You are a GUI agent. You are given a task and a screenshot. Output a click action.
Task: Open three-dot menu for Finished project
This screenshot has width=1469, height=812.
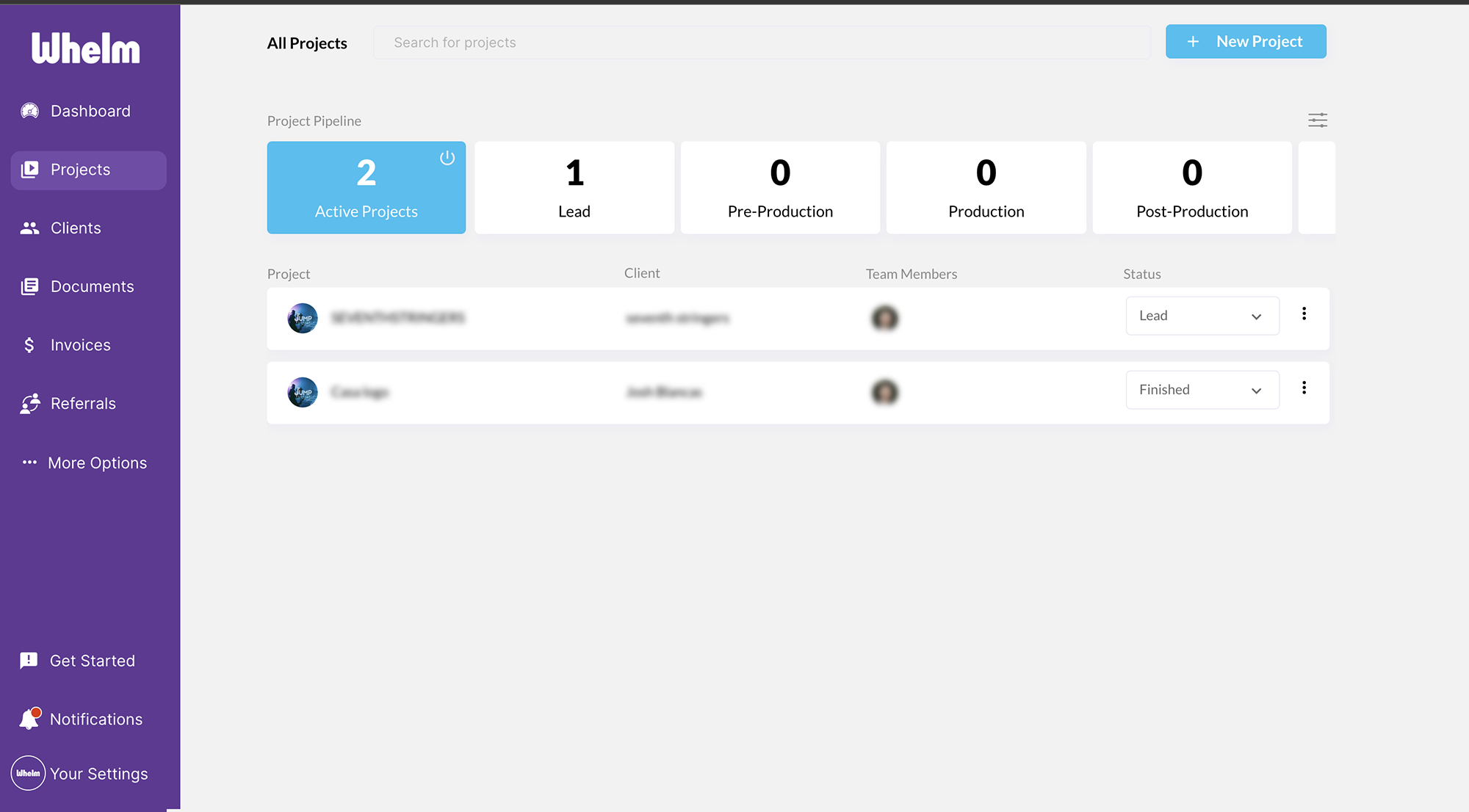click(1304, 388)
